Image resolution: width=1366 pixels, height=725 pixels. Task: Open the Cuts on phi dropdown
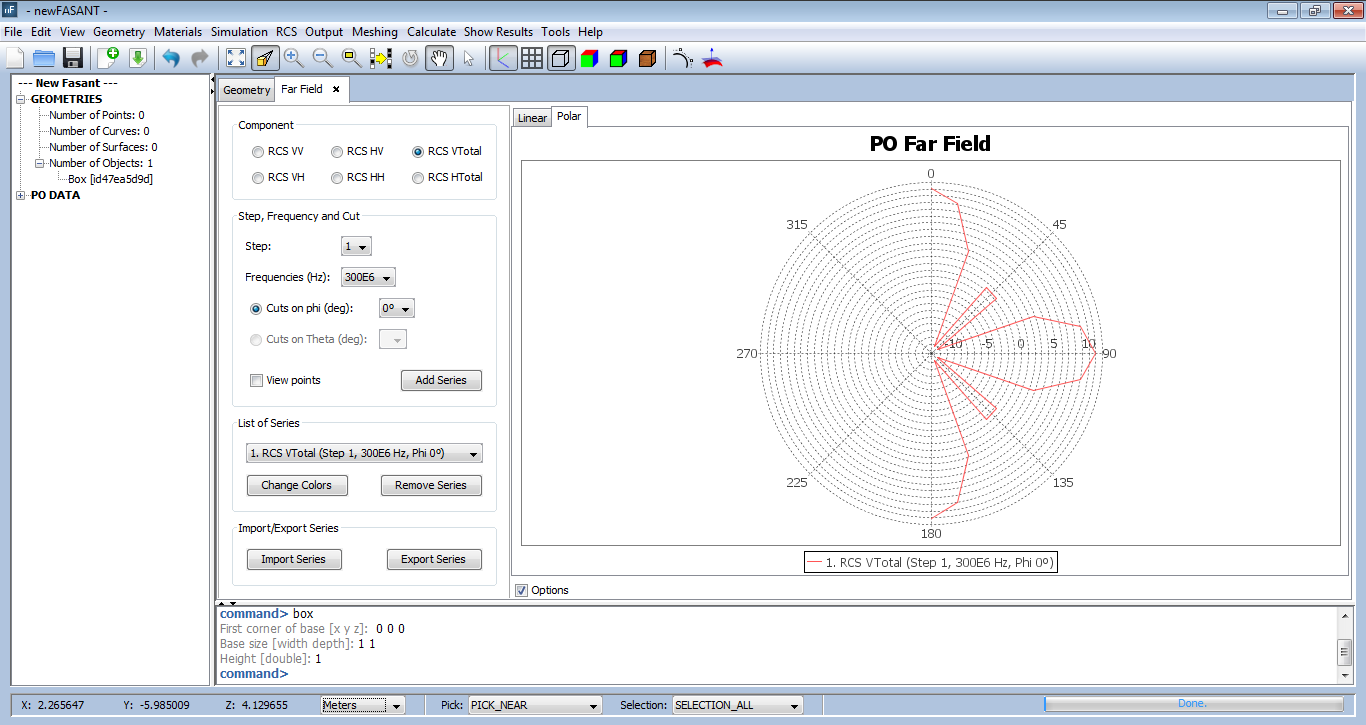pos(396,309)
